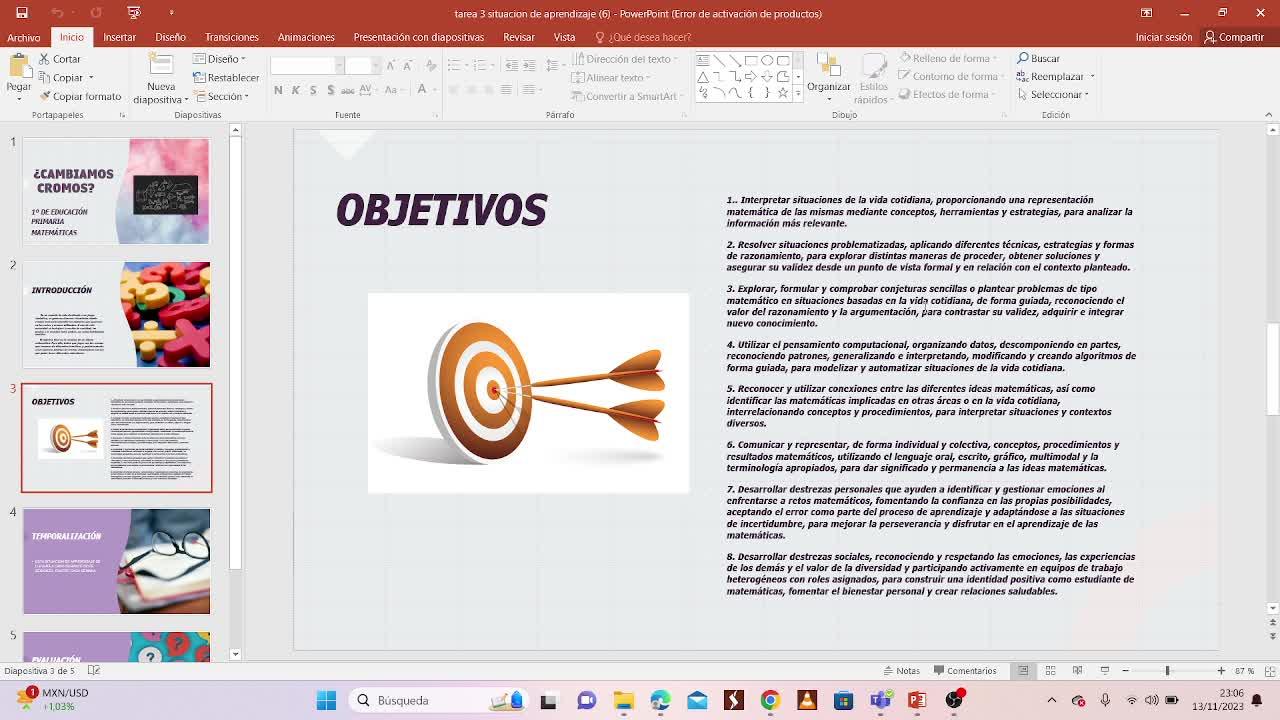Screen dimensions: 1280x720
Task: Expand the Diseño layout dropdown
Action: point(225,59)
